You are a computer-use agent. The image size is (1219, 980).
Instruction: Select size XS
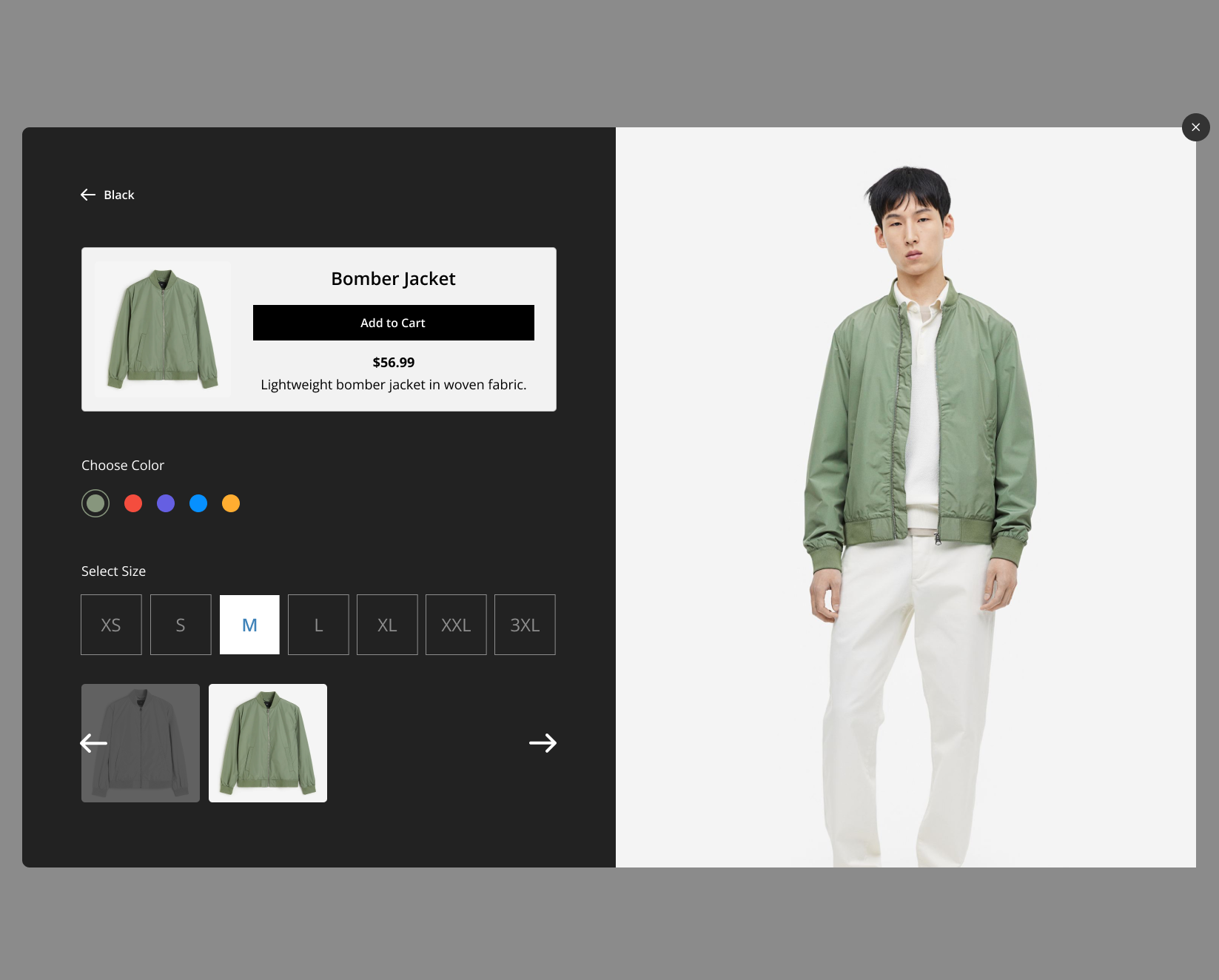pyautogui.click(x=111, y=625)
